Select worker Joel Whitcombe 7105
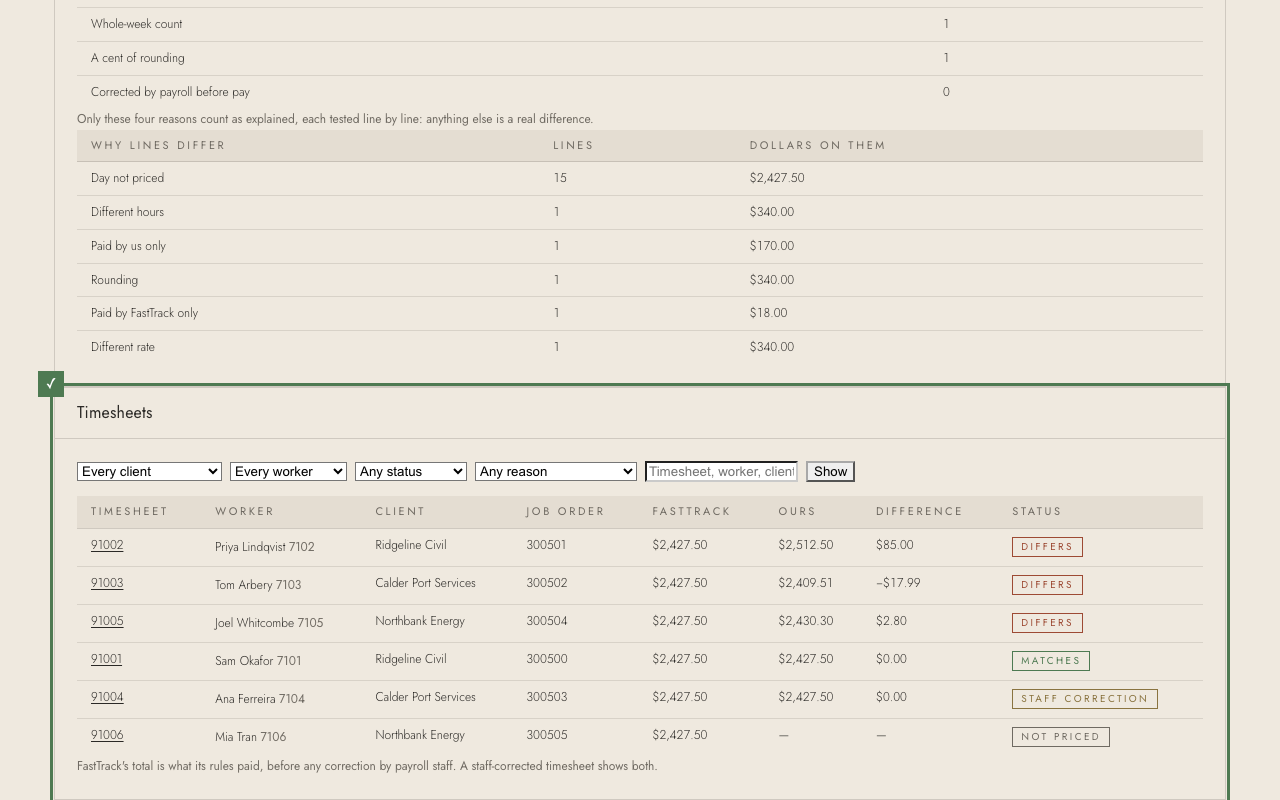The height and width of the screenshot is (800, 1280). pyautogui.click(x=269, y=623)
